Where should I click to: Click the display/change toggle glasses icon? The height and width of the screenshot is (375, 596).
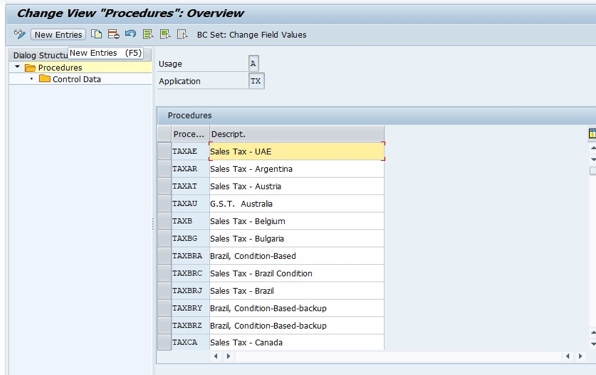point(19,34)
